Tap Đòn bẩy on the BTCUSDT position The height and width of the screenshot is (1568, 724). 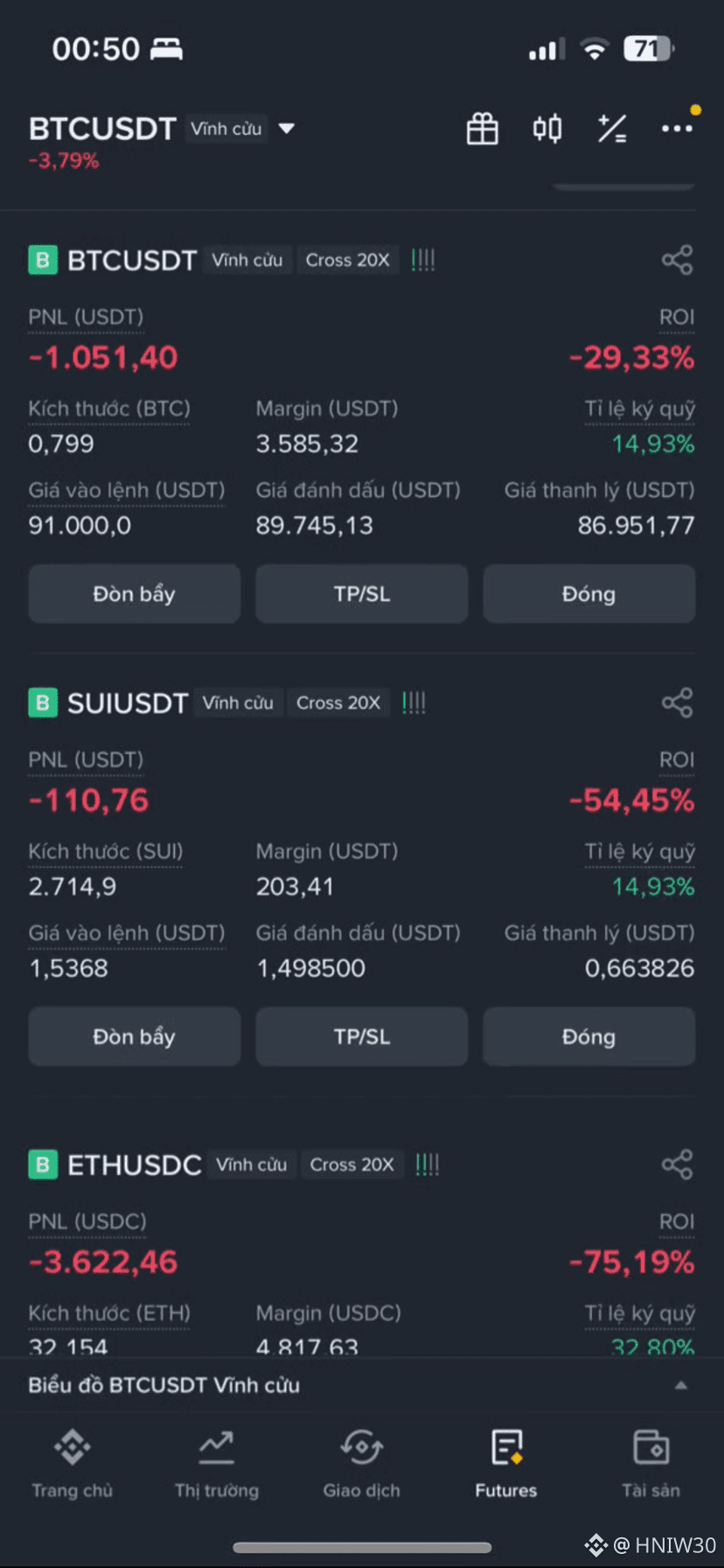pyautogui.click(x=134, y=594)
